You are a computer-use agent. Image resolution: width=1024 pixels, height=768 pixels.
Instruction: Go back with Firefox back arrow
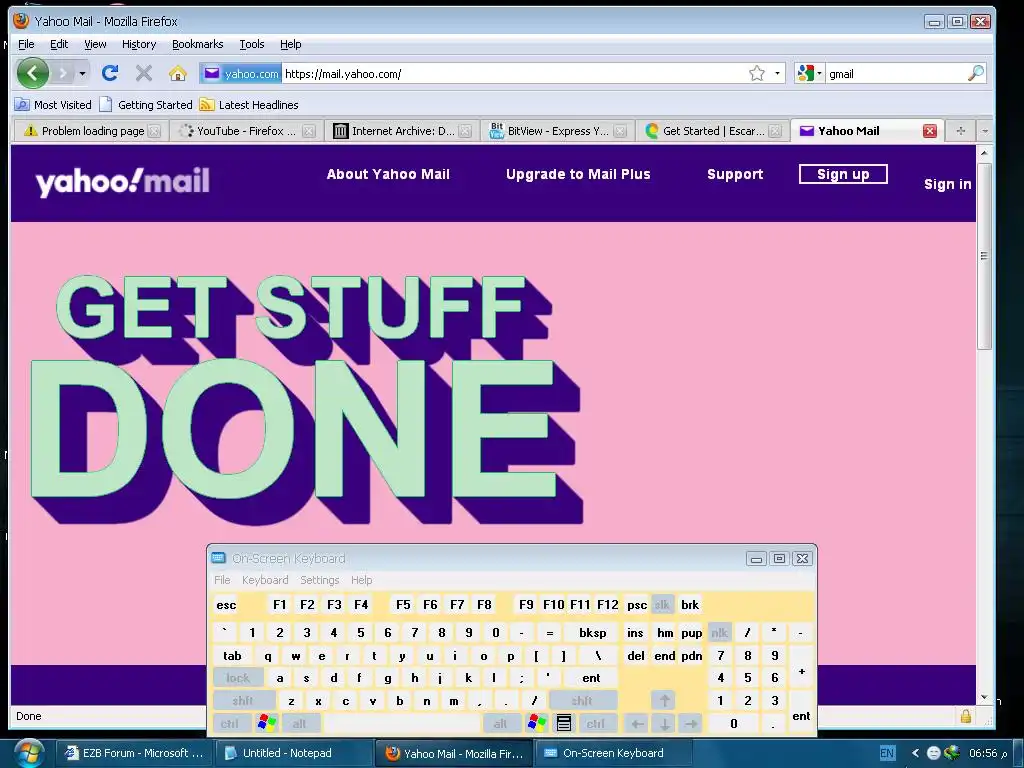click(x=32, y=73)
